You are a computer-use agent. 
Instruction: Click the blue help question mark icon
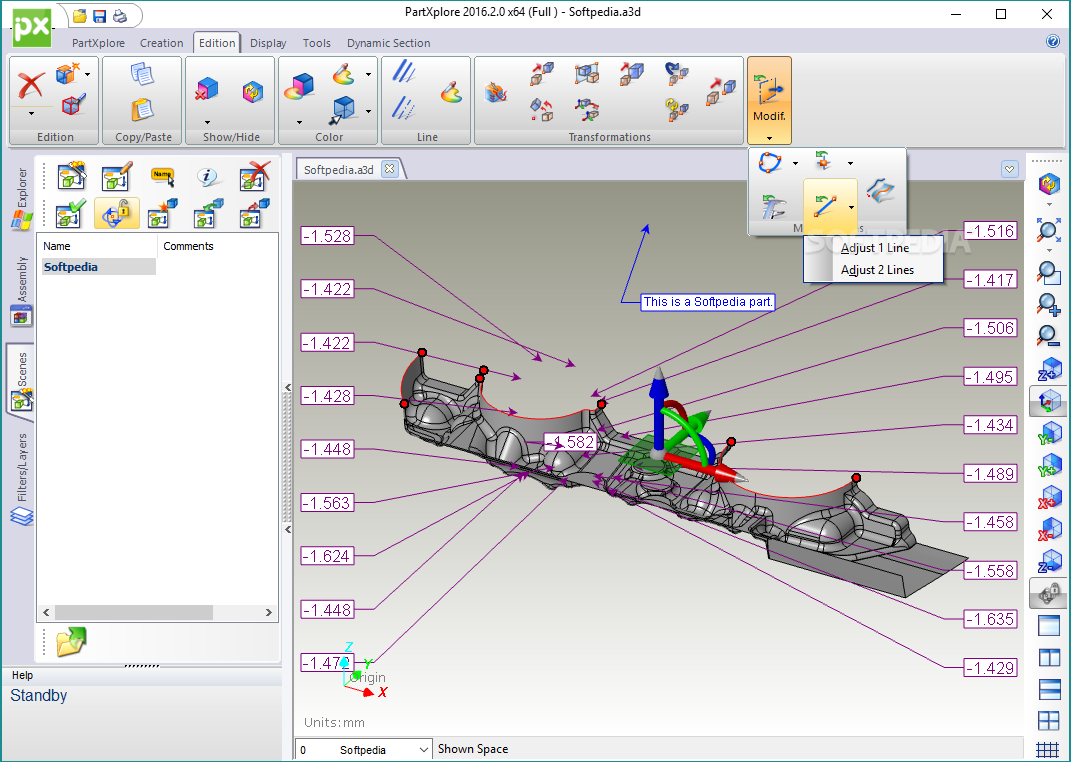1053,41
